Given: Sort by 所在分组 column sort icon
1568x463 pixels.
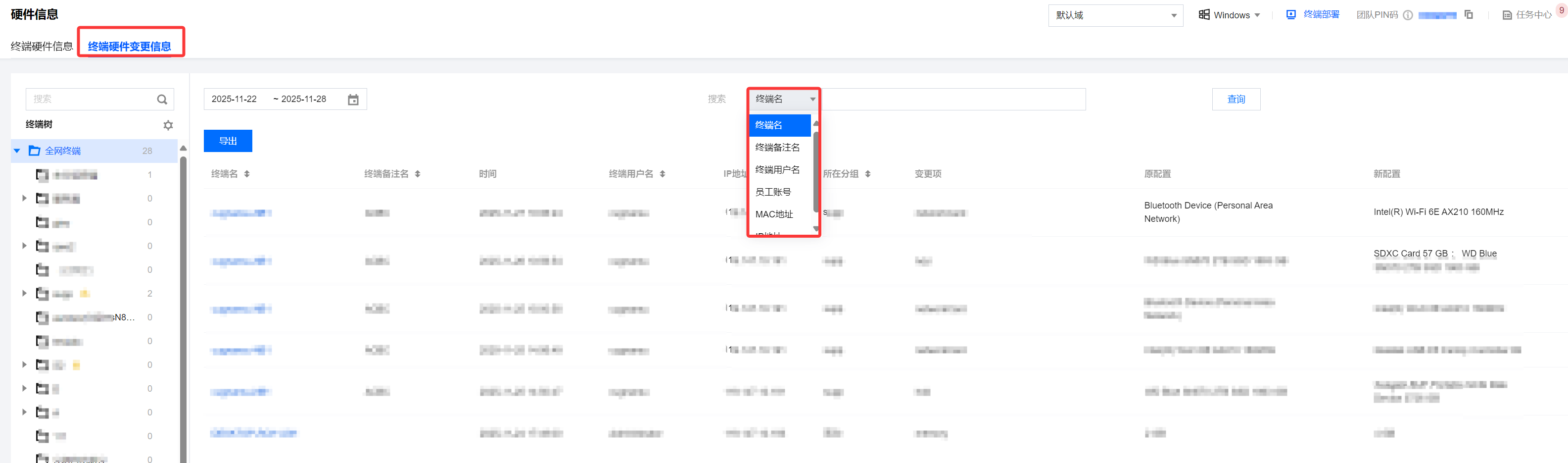Looking at the screenshot, I should tap(867, 174).
